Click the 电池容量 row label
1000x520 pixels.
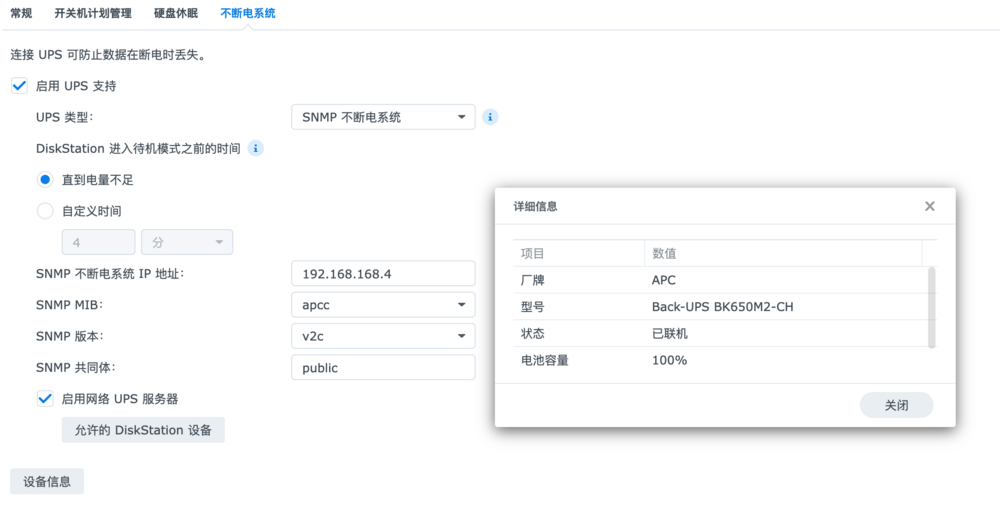(545, 360)
